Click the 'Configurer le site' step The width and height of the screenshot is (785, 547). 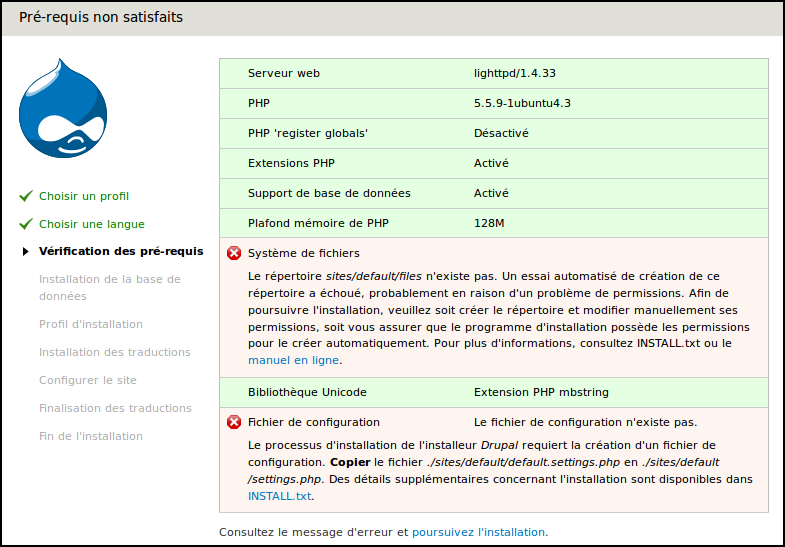coord(87,380)
